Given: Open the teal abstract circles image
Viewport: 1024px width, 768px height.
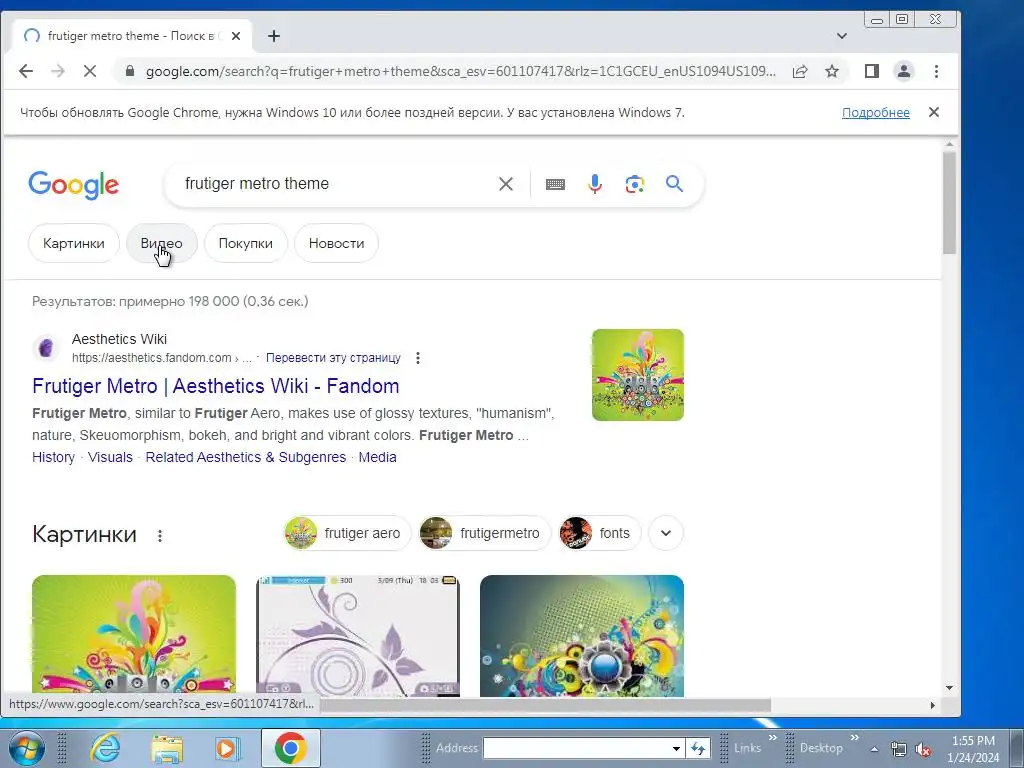Looking at the screenshot, I should click(582, 635).
